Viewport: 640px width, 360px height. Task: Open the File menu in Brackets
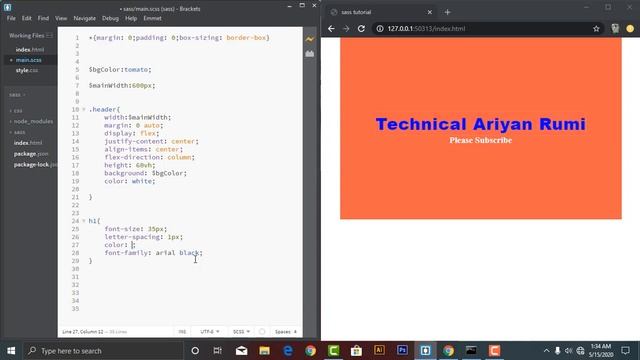point(11,18)
